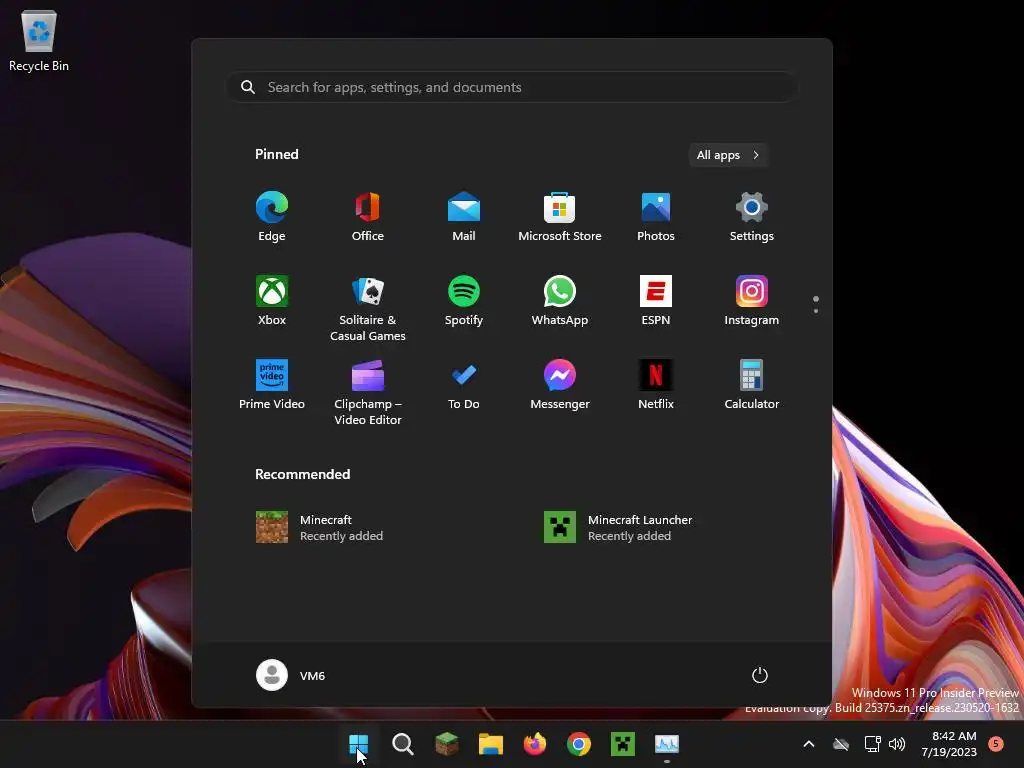
Task: Open Clipchamp Video Editor
Action: pyautogui.click(x=368, y=393)
